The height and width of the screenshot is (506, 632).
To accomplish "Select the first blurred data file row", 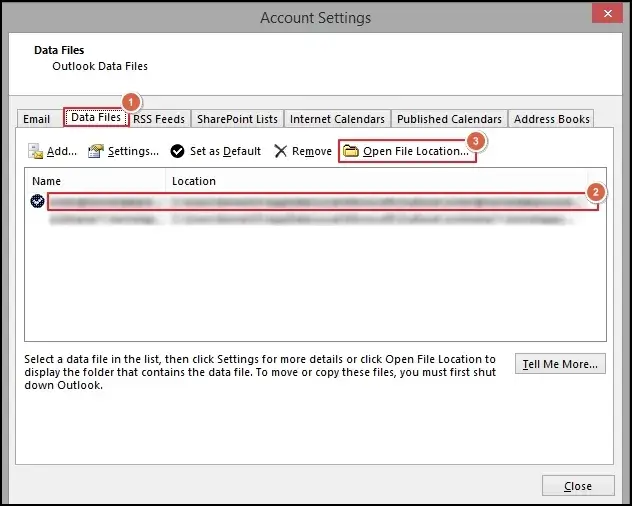I will coord(322,201).
